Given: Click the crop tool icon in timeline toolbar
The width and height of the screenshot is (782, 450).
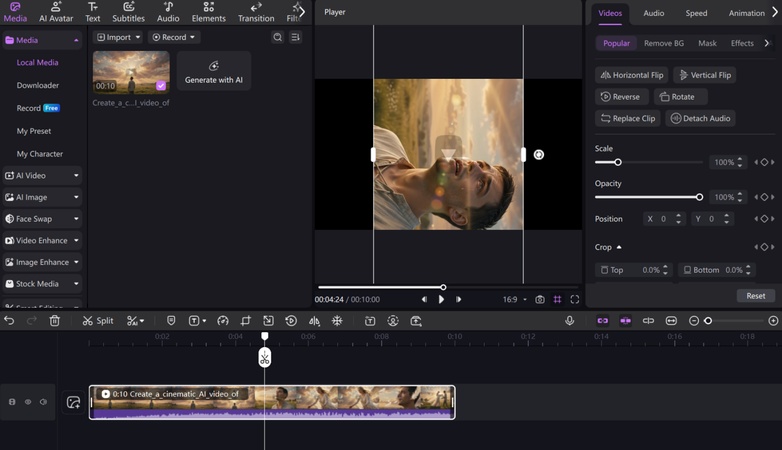Looking at the screenshot, I should [245, 321].
